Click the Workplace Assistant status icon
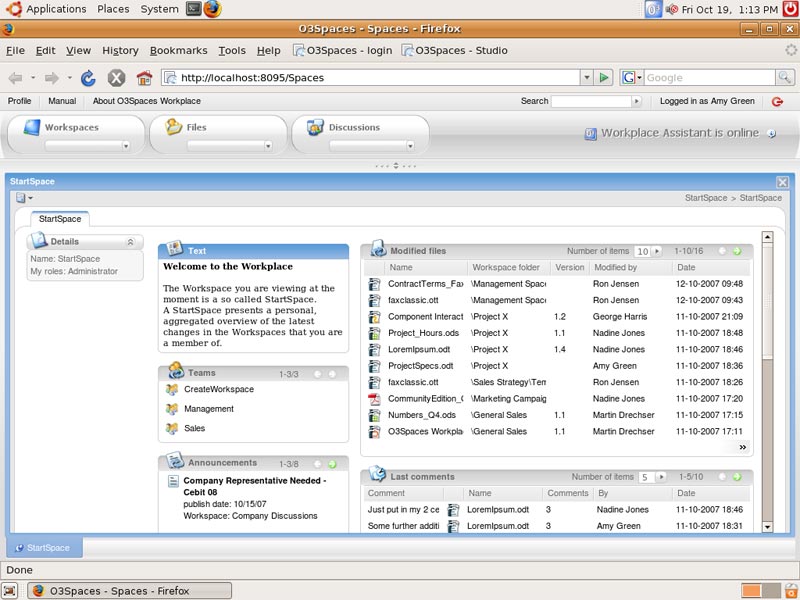The image size is (800, 600). click(590, 134)
